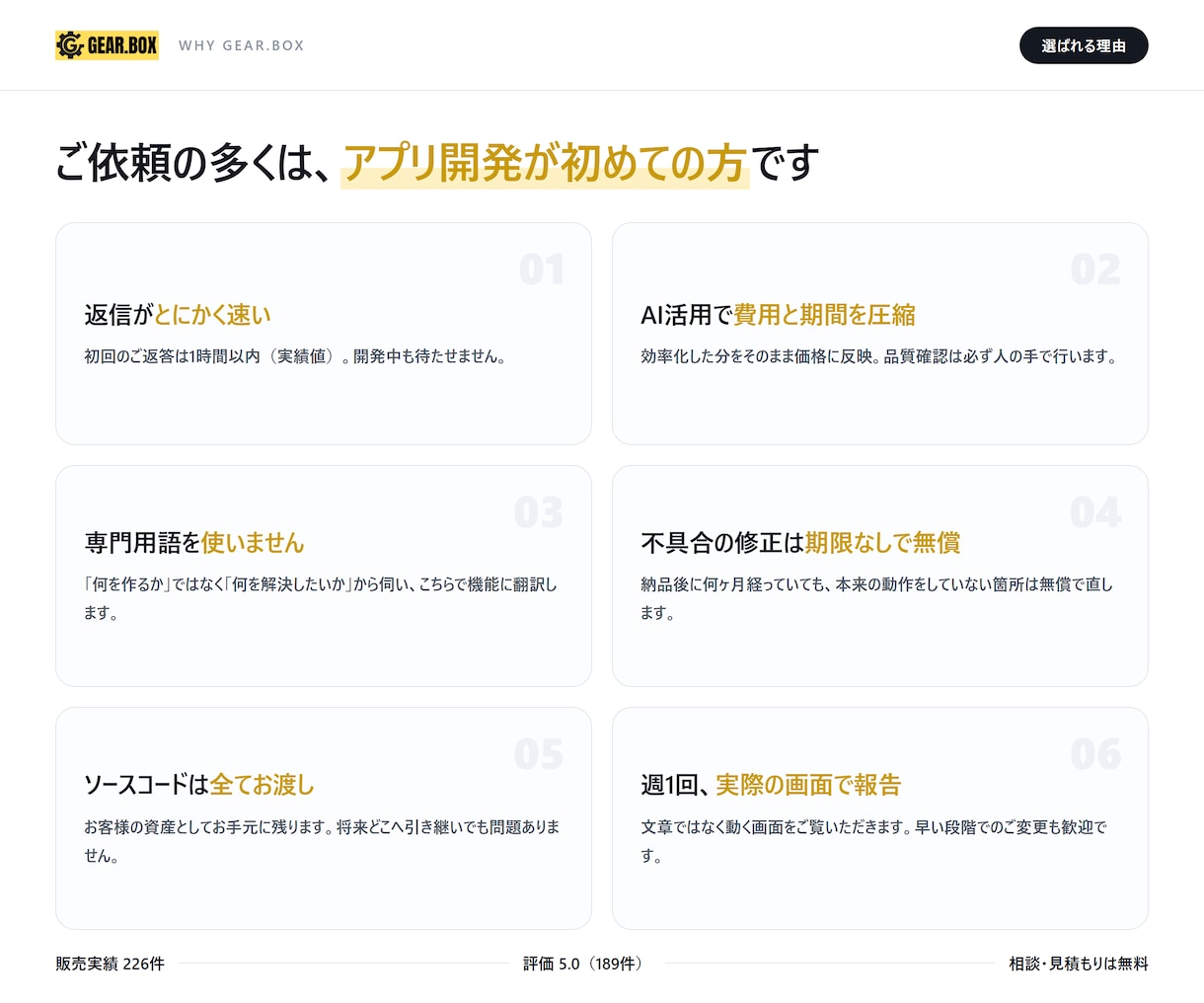Click the 選ばれる理由 button

(x=1084, y=45)
